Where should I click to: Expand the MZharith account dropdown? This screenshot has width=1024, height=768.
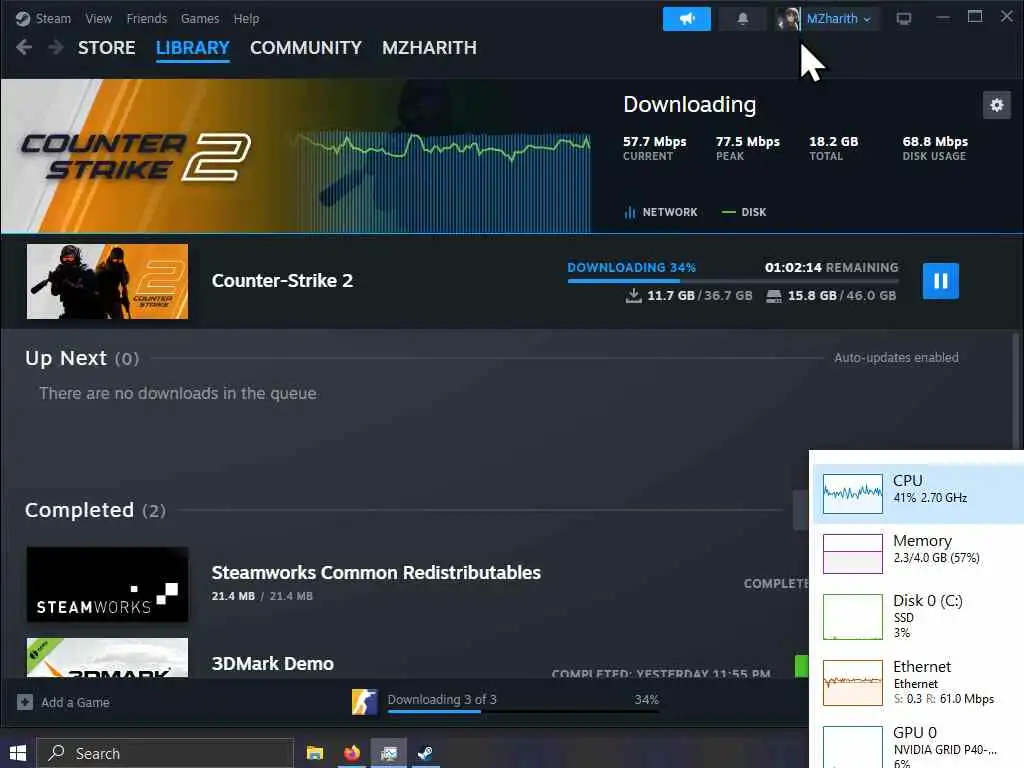838,18
